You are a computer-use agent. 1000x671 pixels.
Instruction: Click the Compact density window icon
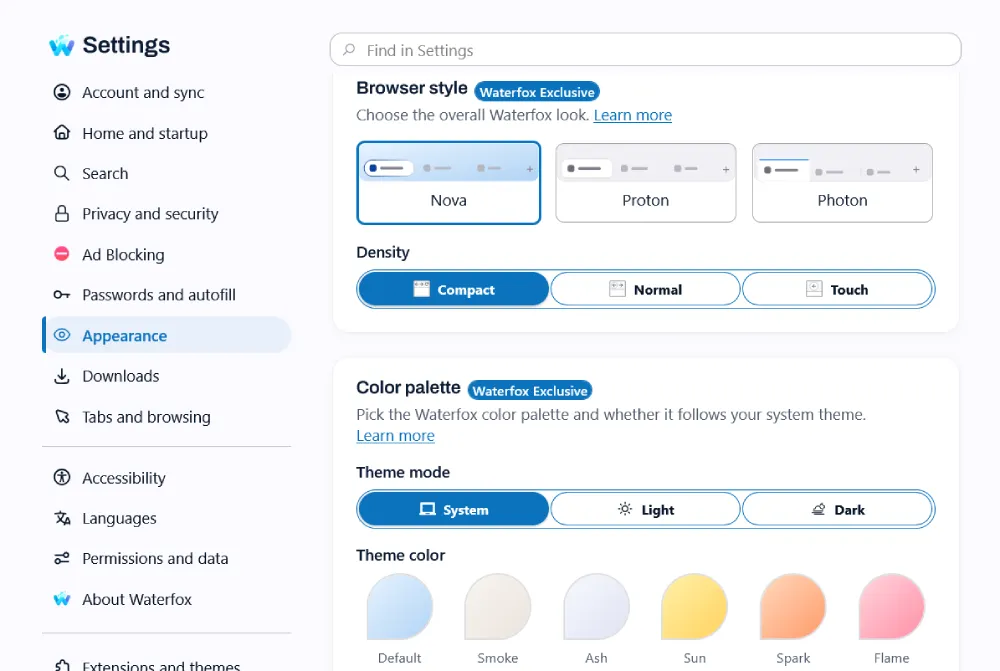coord(421,289)
